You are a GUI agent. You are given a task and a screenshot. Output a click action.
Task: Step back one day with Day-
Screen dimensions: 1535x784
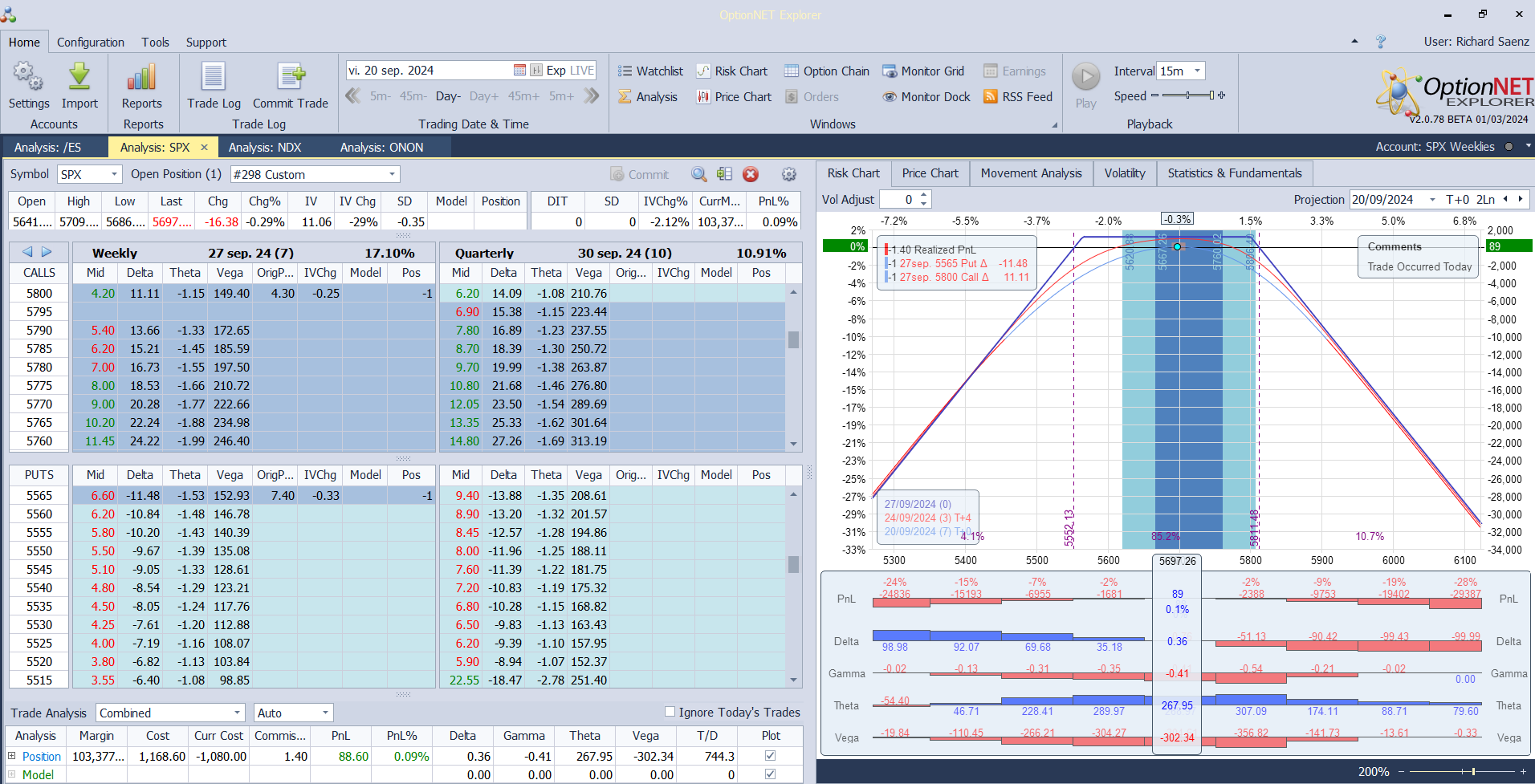[448, 96]
